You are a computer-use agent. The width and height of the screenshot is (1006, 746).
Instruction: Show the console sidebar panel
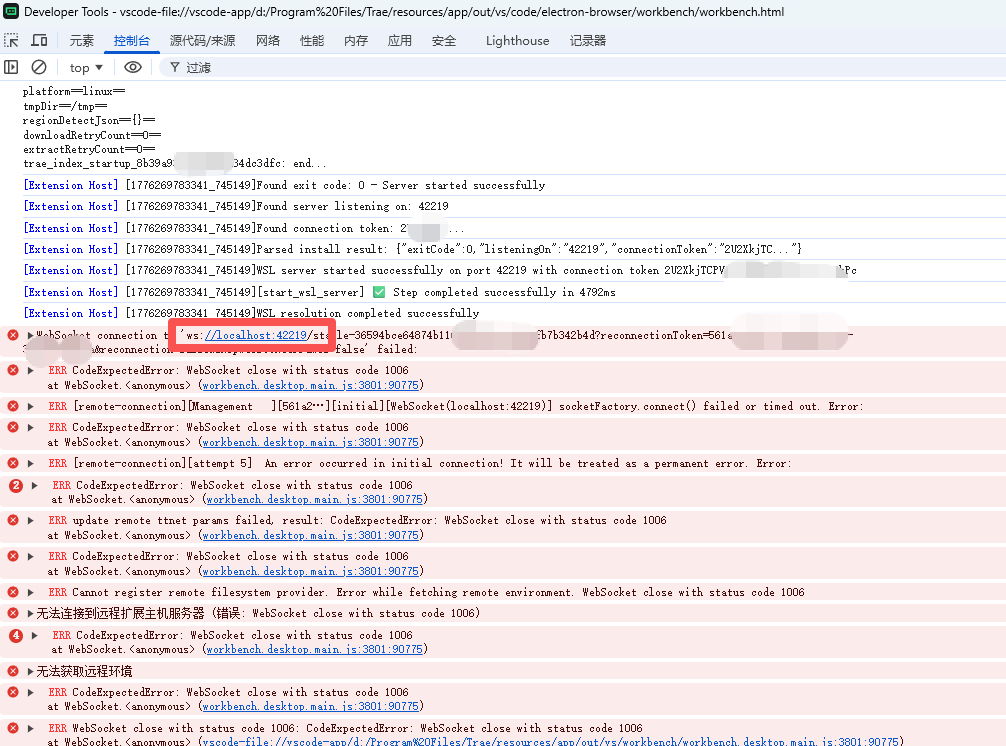point(11,67)
